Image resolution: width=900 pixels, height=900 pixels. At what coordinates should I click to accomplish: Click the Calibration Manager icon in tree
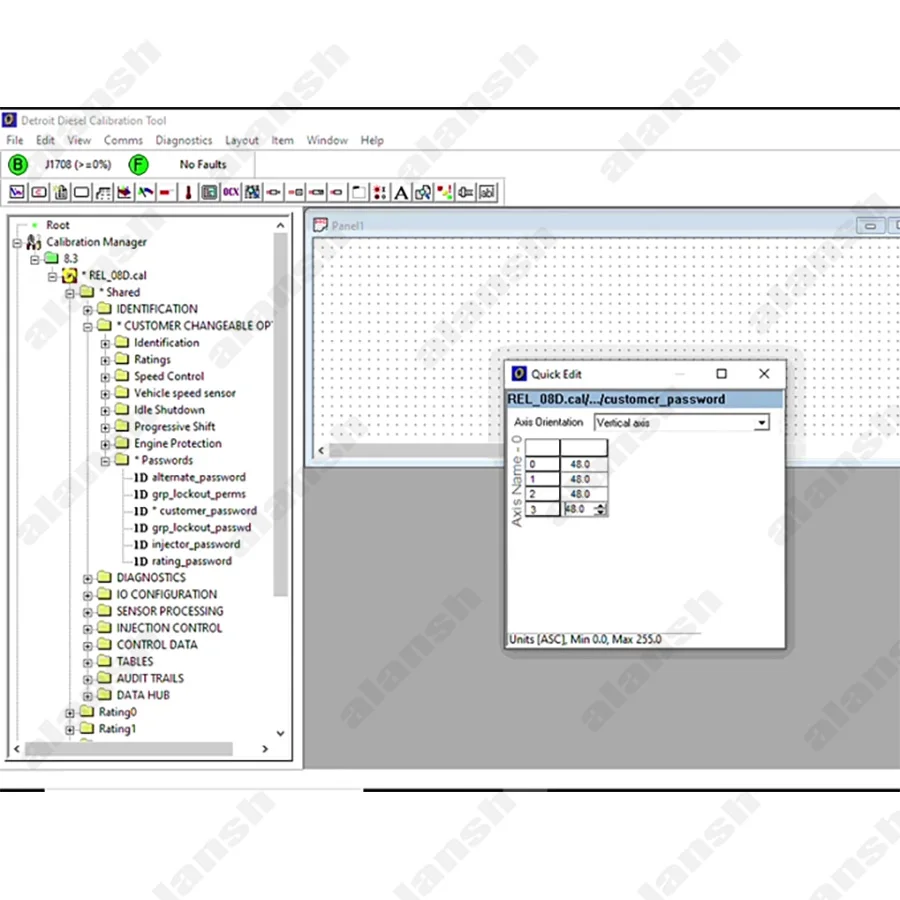(34, 242)
